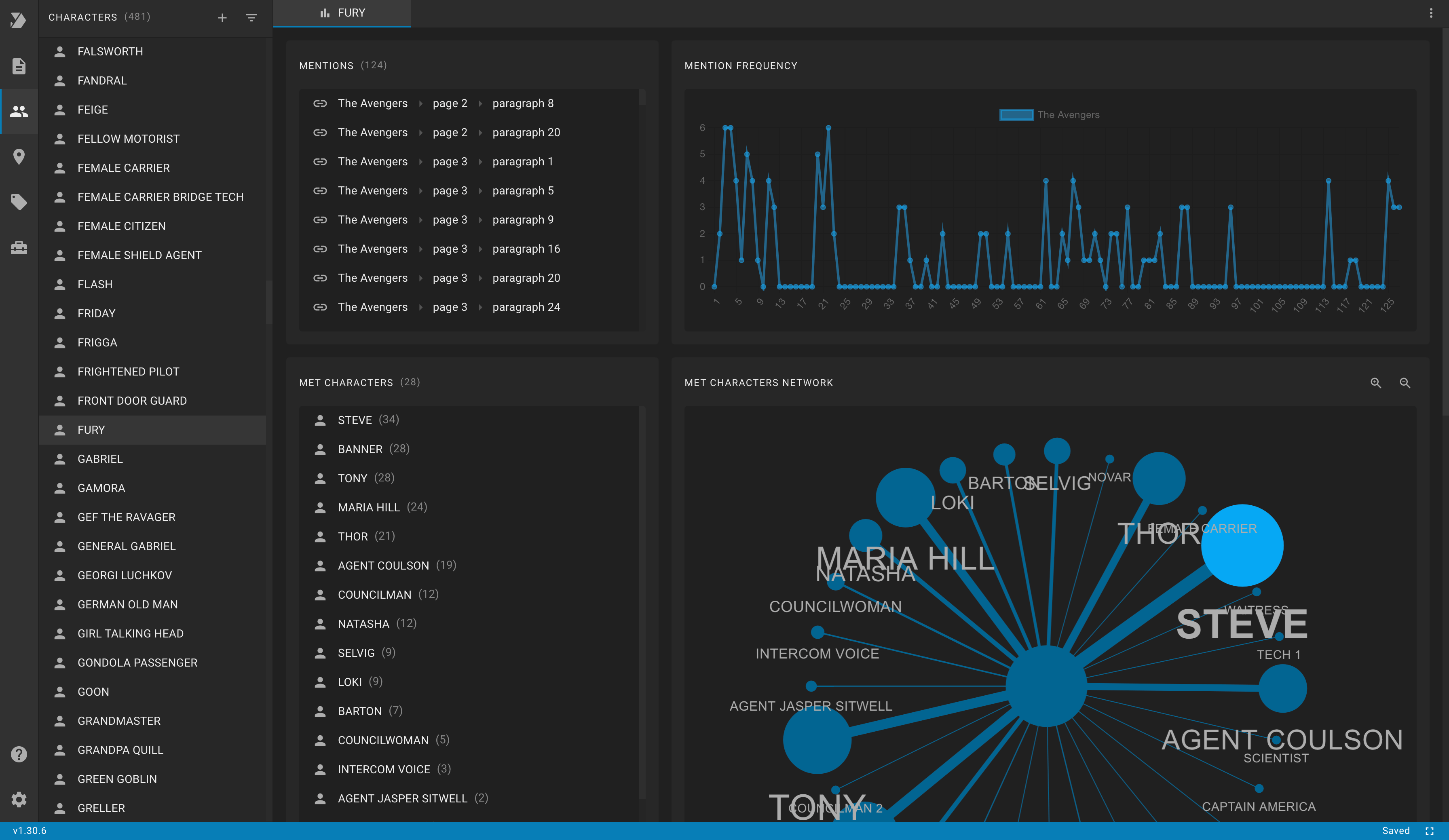Zoom out on the characters network
The height and width of the screenshot is (840, 1449).
[x=1405, y=383]
